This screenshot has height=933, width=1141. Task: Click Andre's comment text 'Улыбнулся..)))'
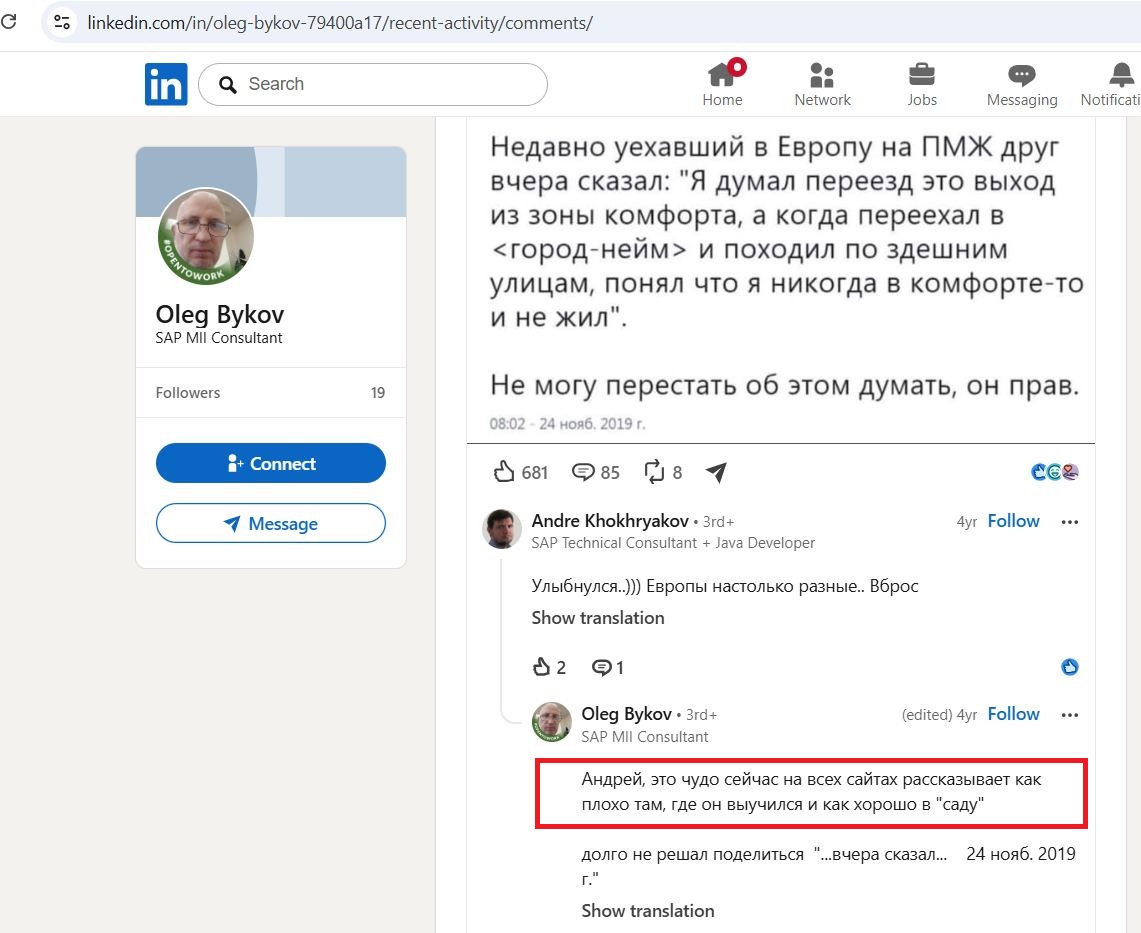pos(725,586)
